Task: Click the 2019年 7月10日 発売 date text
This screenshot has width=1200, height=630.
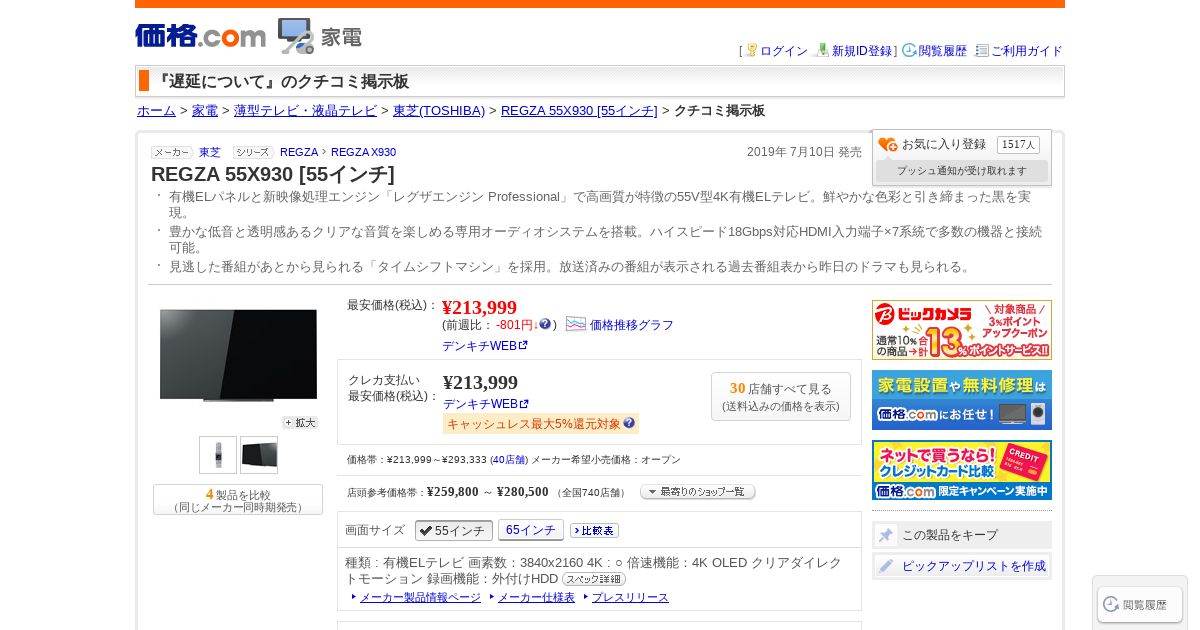Action: tap(804, 152)
